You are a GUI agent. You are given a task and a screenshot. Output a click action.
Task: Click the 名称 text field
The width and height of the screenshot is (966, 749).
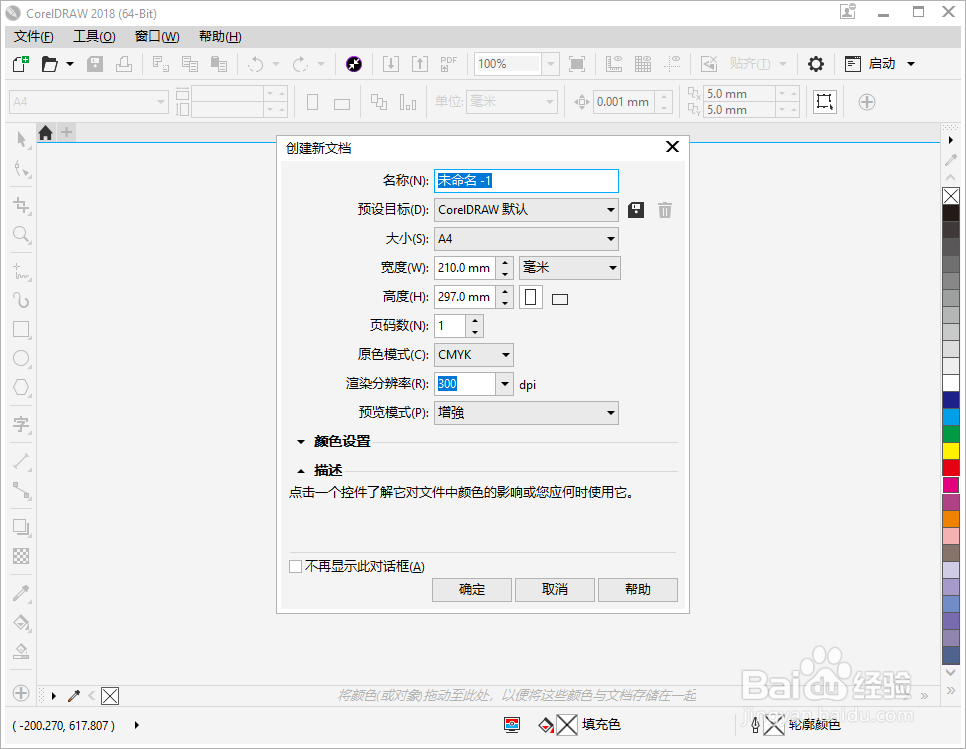[526, 181]
